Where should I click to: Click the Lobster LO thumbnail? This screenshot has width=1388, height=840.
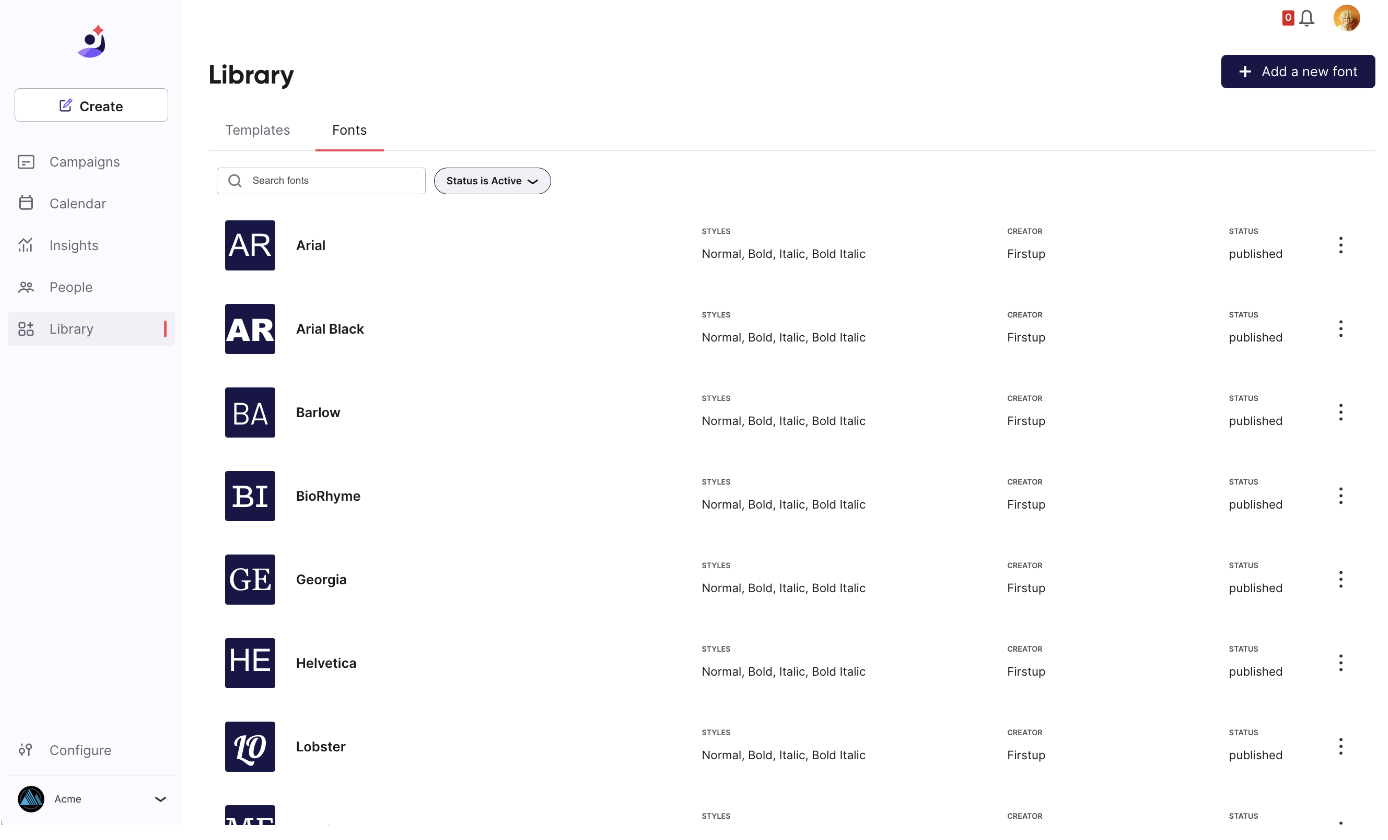pyautogui.click(x=250, y=747)
